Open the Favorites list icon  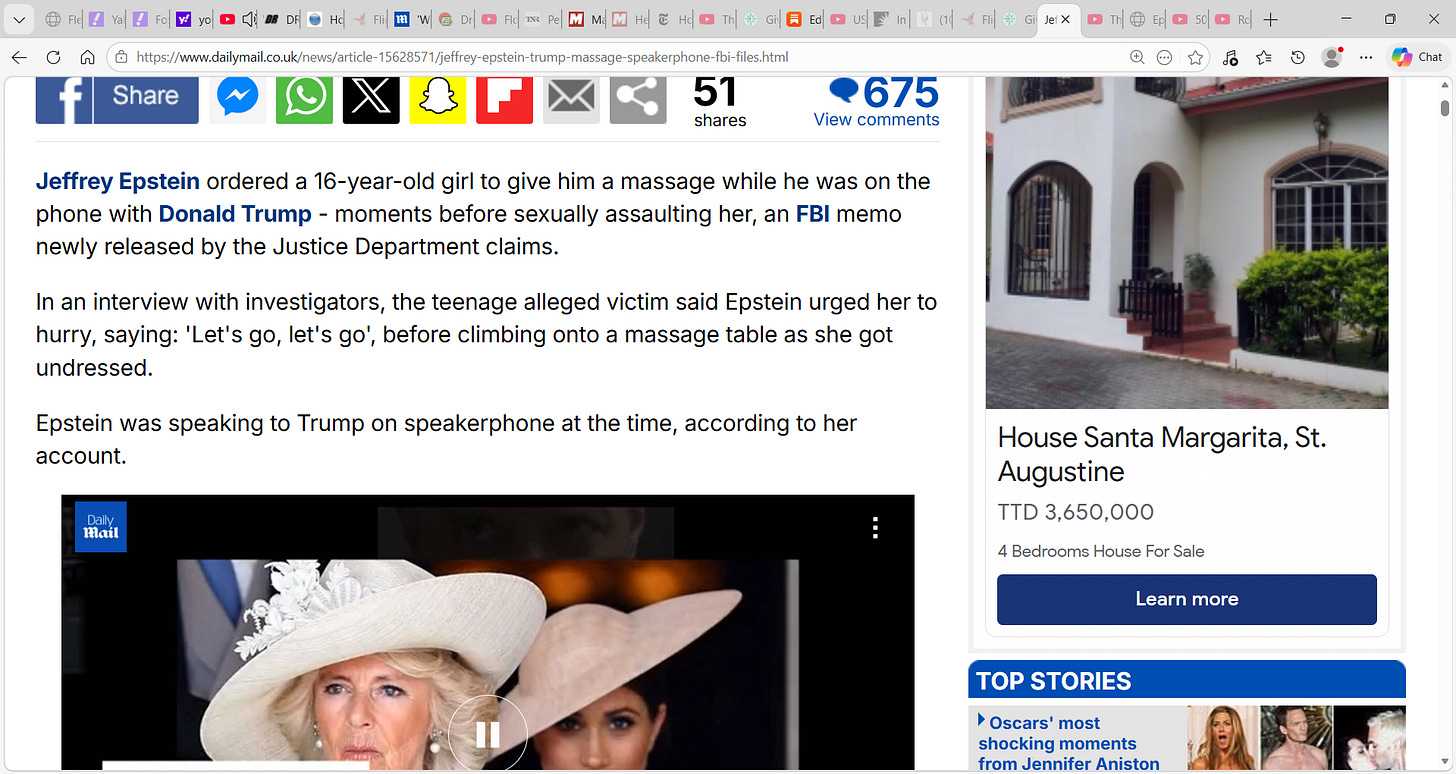[1264, 57]
